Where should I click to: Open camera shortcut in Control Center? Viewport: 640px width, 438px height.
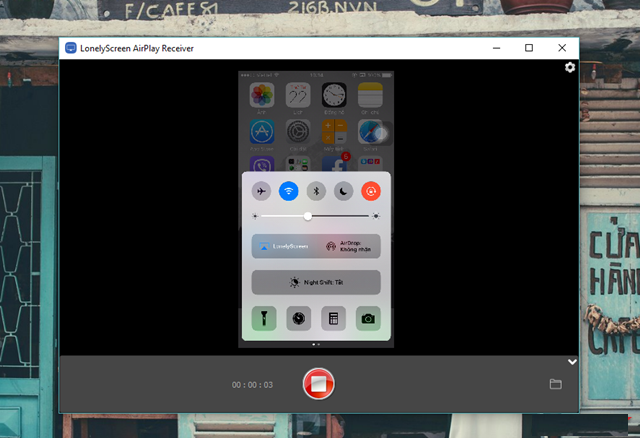pos(368,318)
